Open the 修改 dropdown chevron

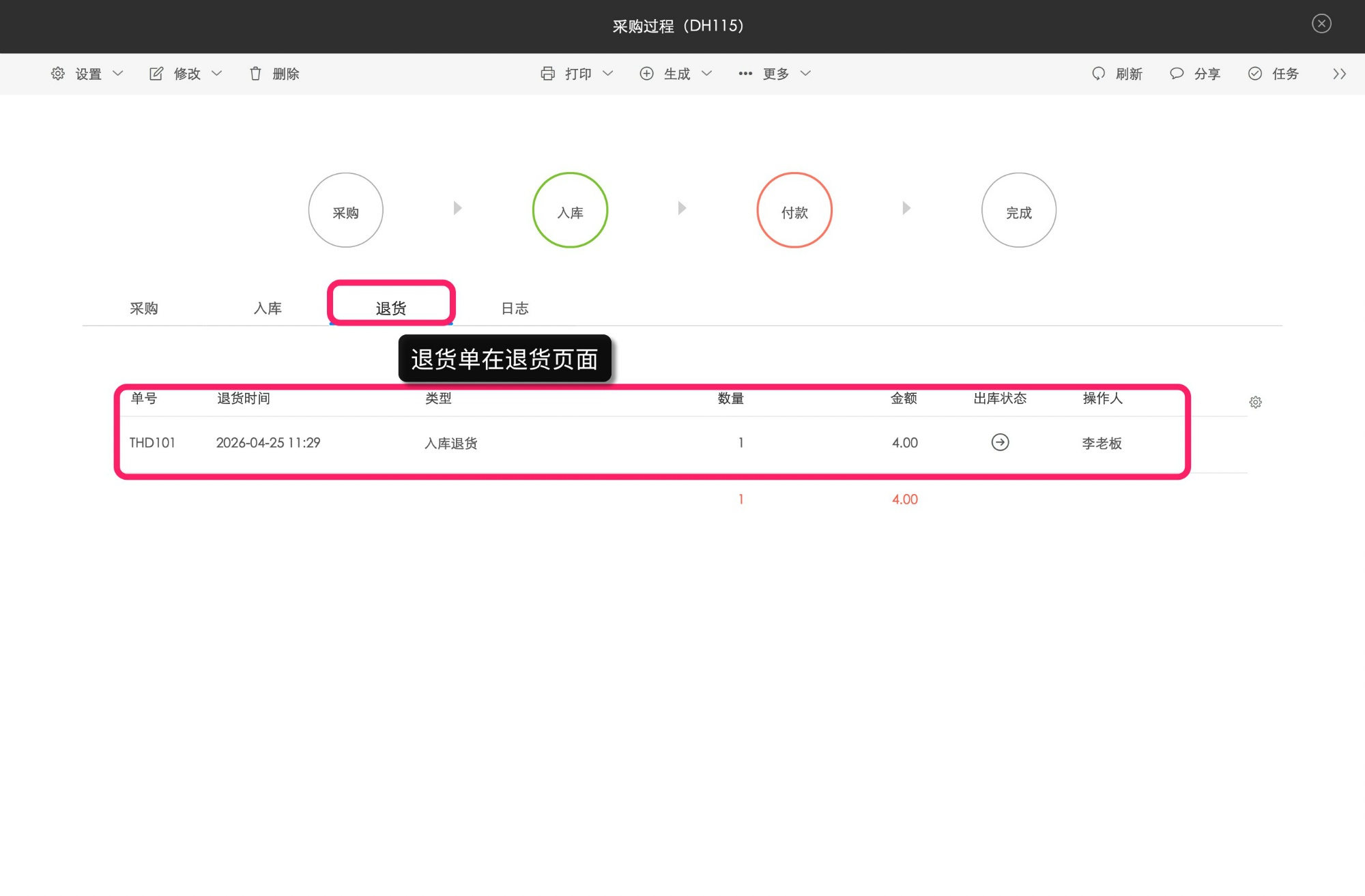[217, 74]
